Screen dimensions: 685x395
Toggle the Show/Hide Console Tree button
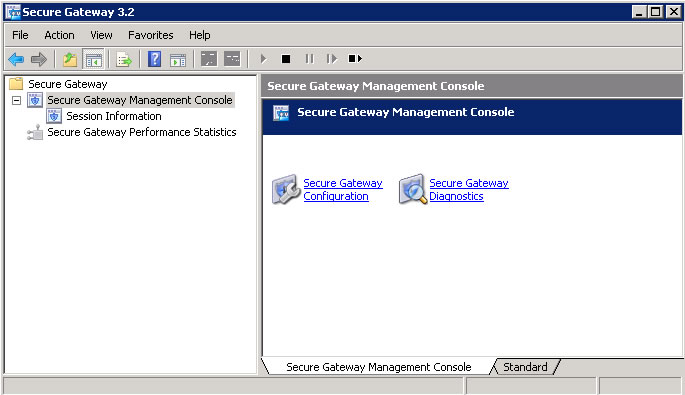click(93, 59)
